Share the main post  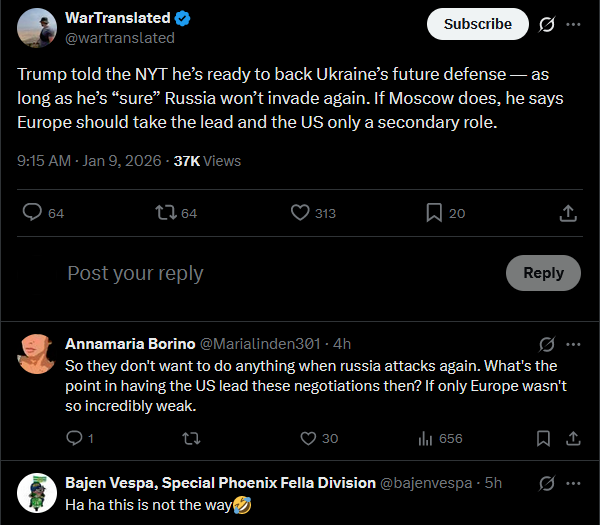click(x=567, y=213)
